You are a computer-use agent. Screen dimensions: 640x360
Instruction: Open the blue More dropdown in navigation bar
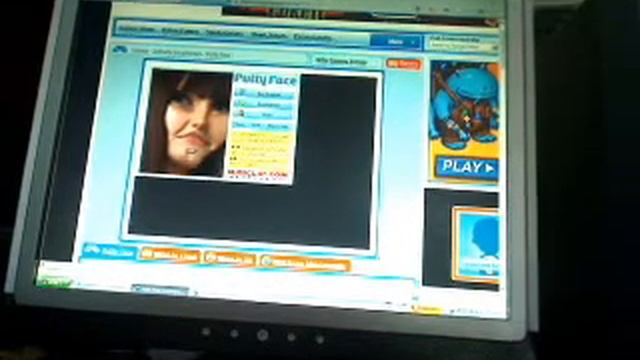click(x=396, y=42)
